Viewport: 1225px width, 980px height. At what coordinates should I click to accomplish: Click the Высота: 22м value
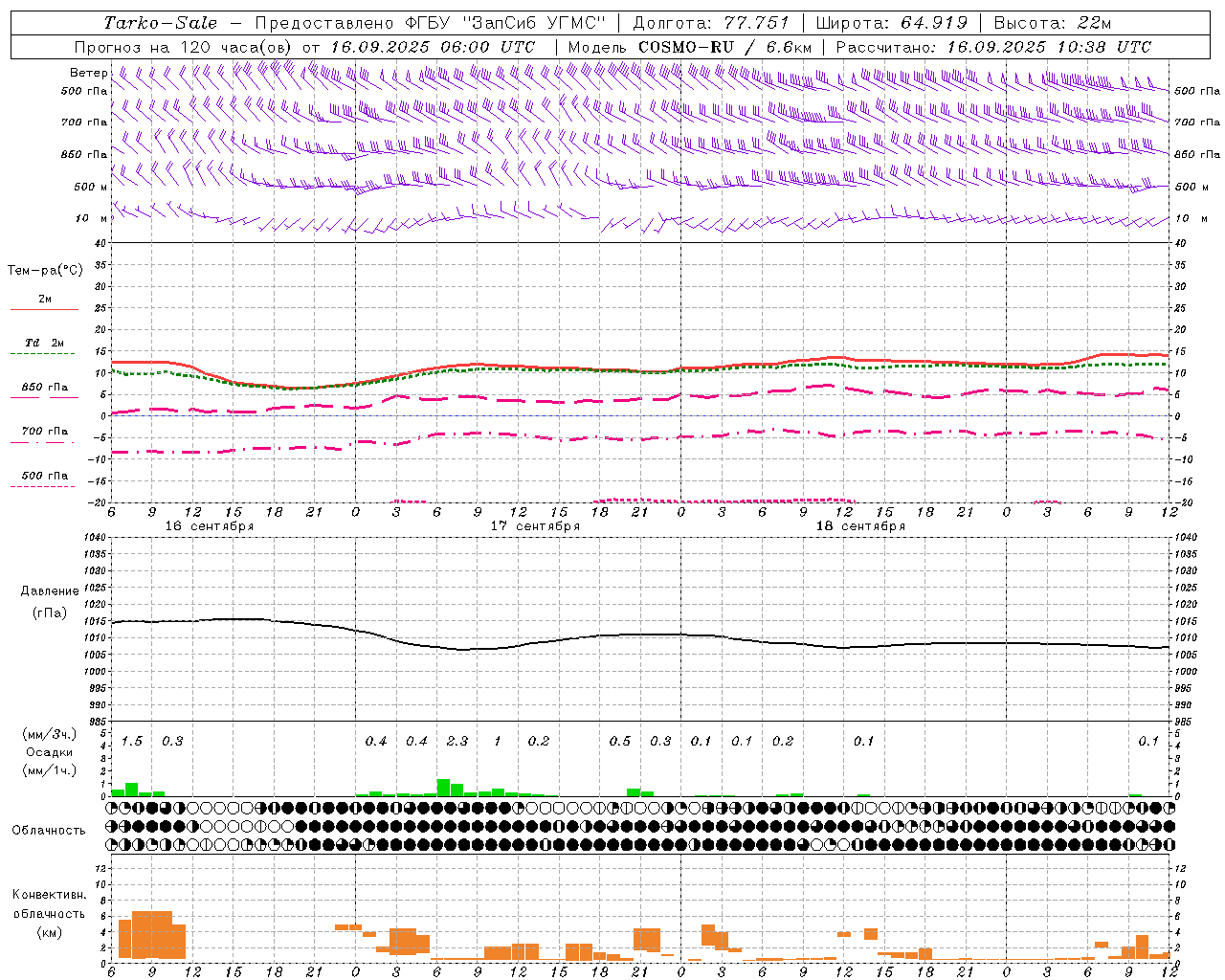[1053, 23]
